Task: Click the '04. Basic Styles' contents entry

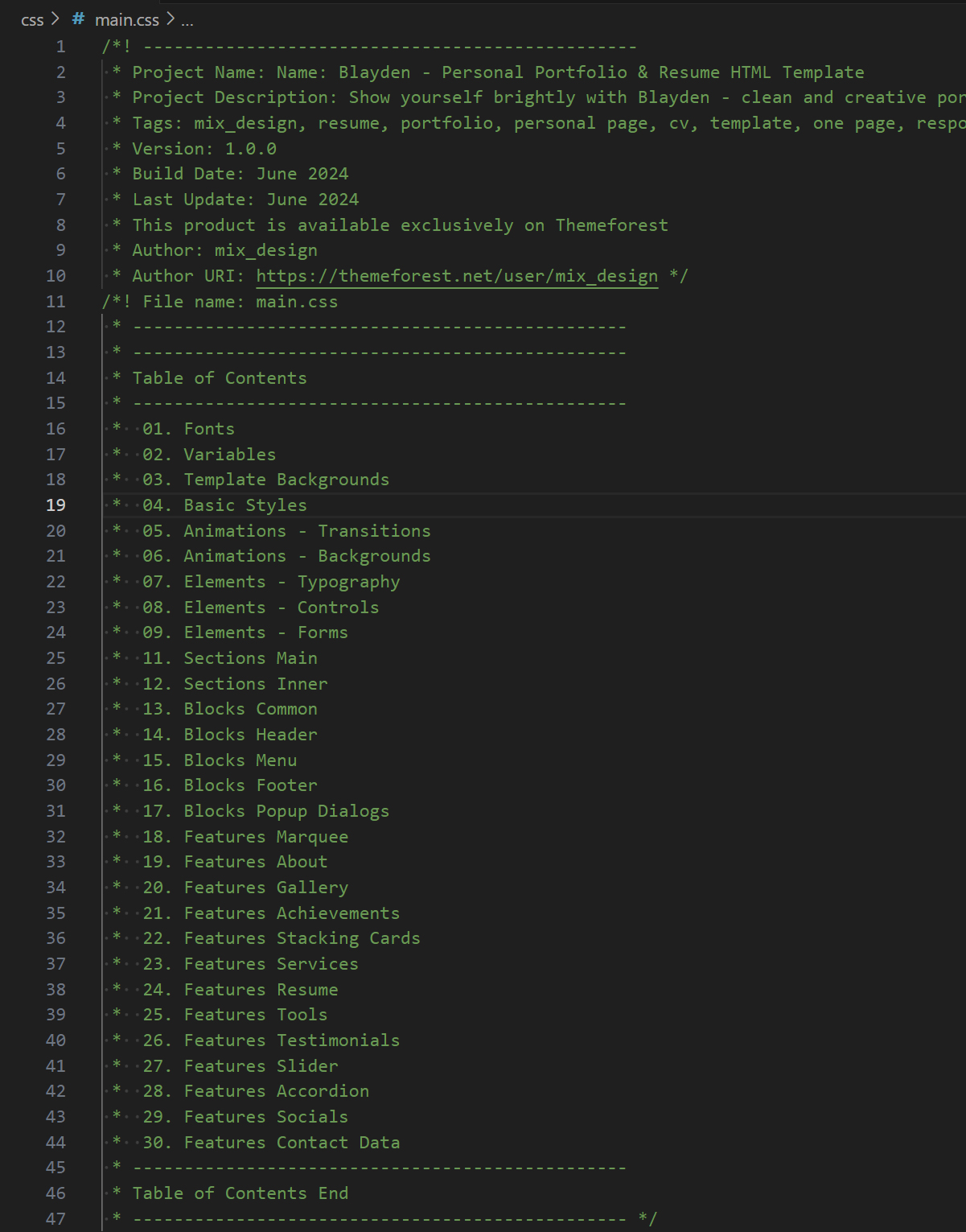Action: click(x=224, y=505)
